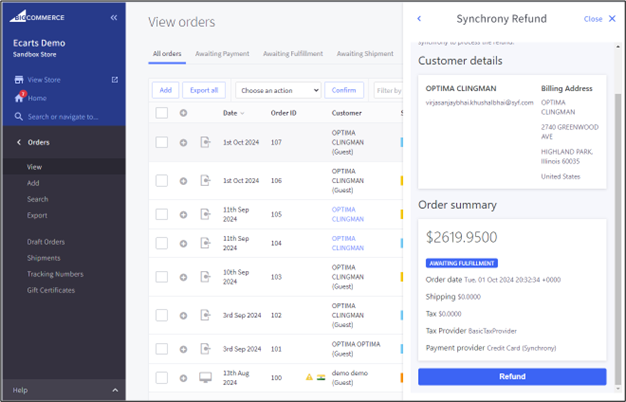Open Shipments in the sidebar
The image size is (626, 402).
coord(44,258)
